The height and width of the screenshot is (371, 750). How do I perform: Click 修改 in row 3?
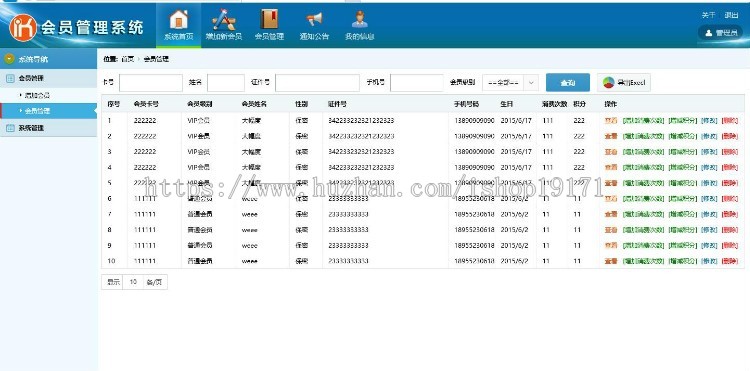[709, 152]
